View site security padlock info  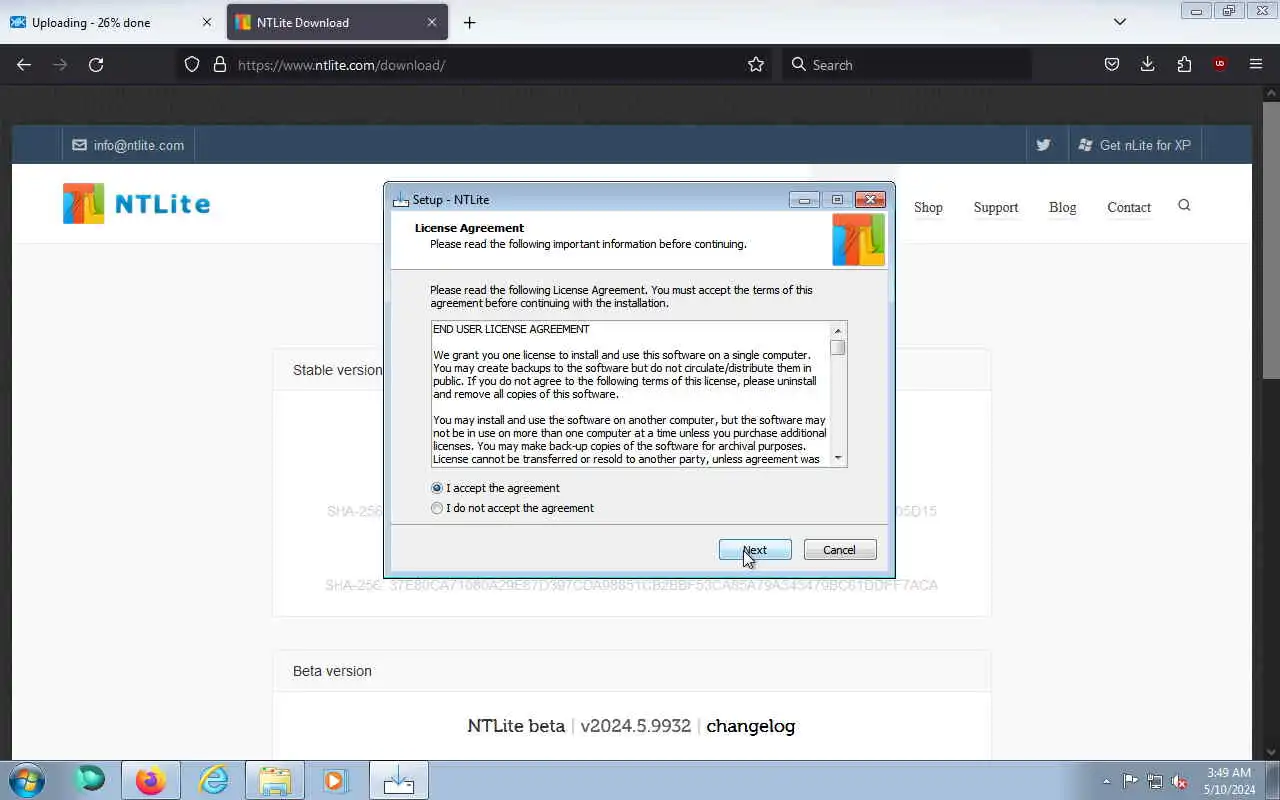click(x=220, y=64)
